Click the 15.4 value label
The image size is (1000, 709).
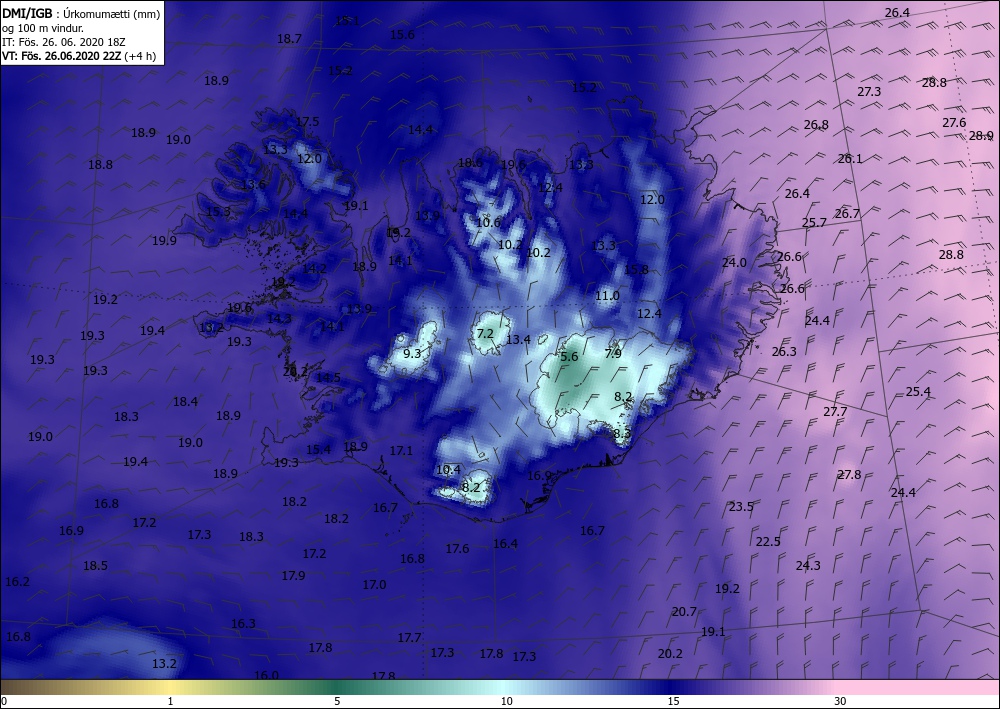coord(318,450)
